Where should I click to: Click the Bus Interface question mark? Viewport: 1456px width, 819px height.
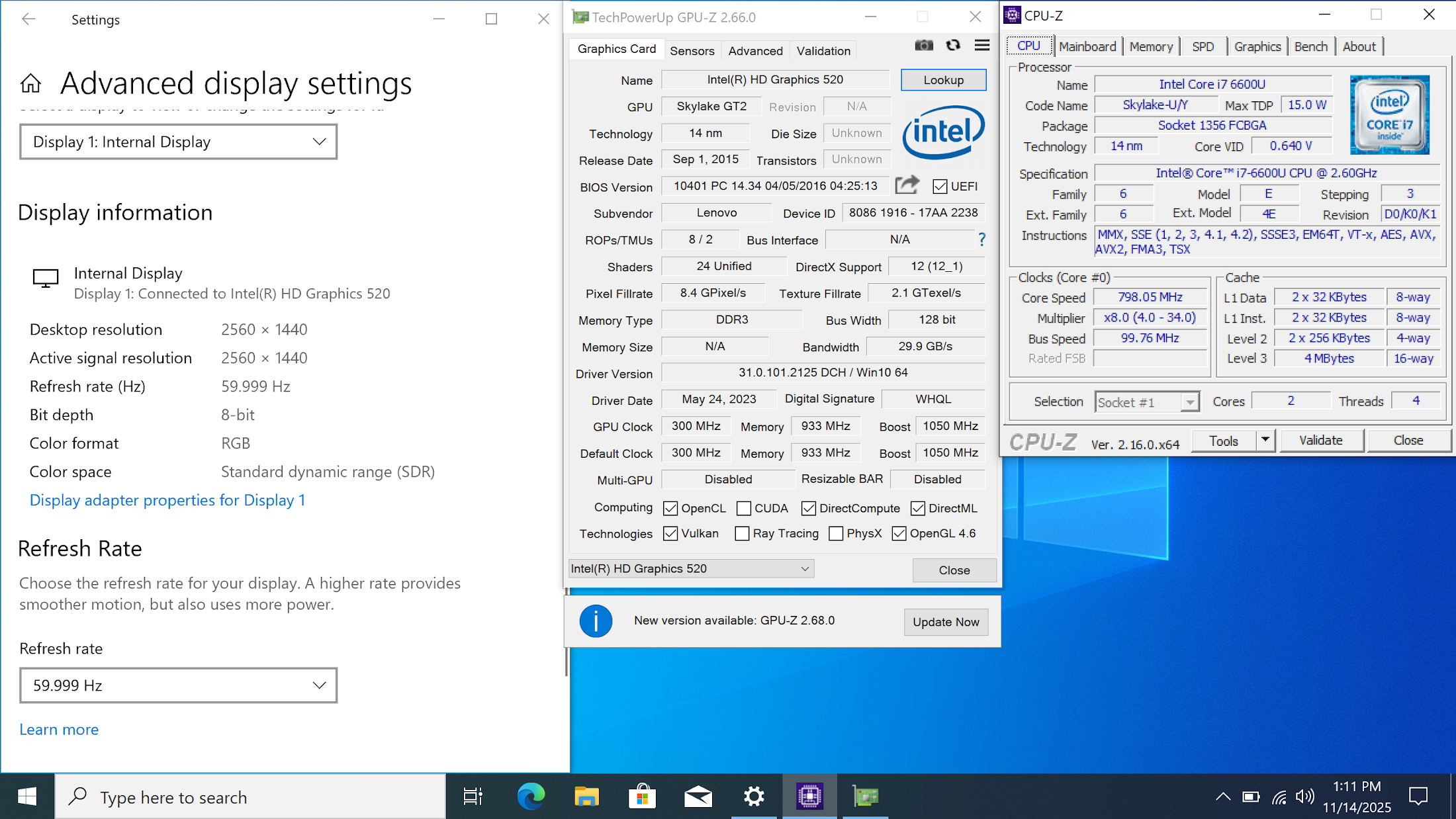[x=982, y=239]
